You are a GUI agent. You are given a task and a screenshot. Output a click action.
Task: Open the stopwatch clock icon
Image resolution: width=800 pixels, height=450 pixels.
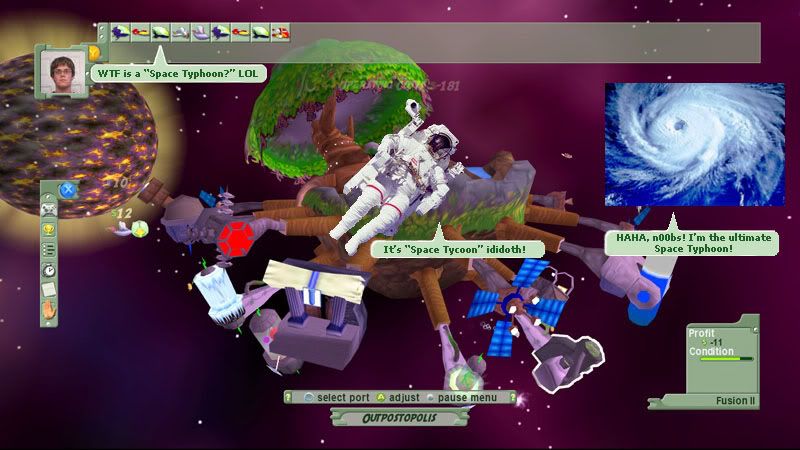[48, 269]
